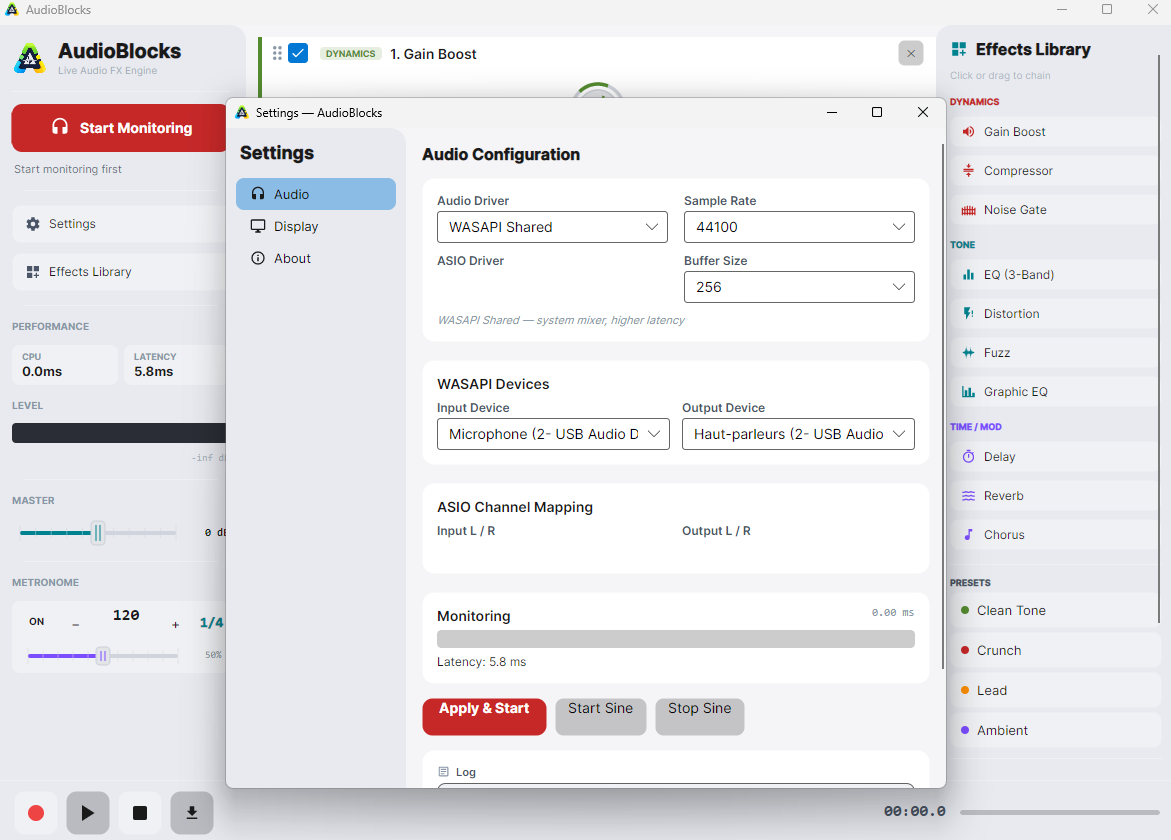Click the monitor icon beside Display

point(258,226)
